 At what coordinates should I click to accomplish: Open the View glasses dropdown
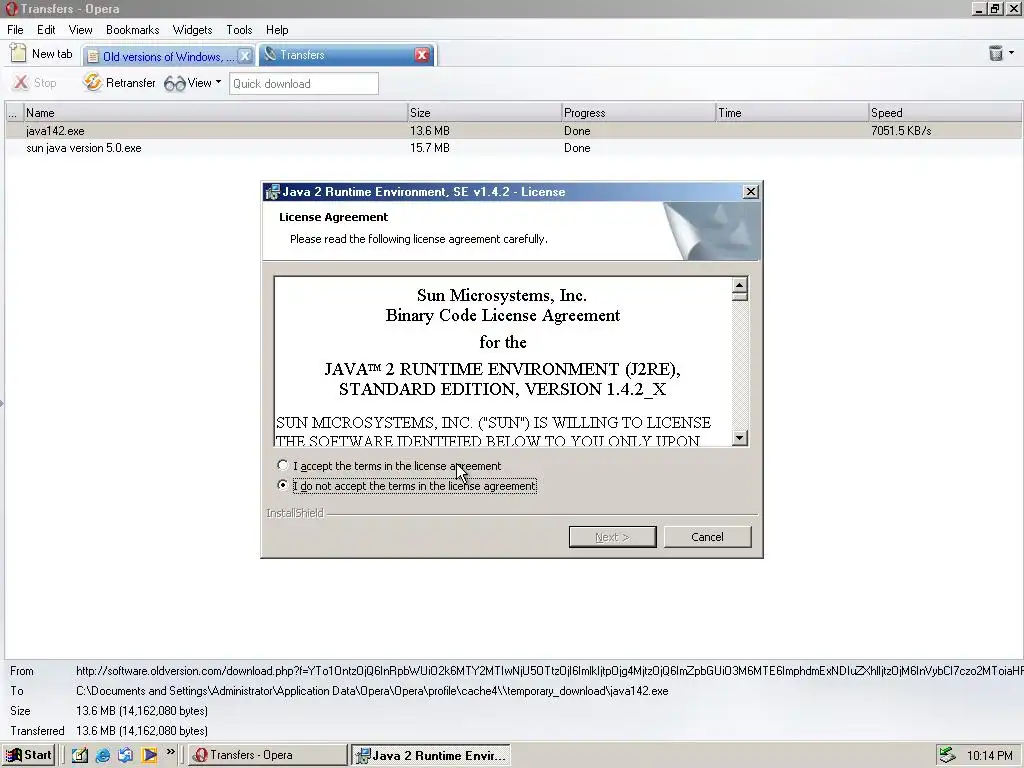[193, 83]
